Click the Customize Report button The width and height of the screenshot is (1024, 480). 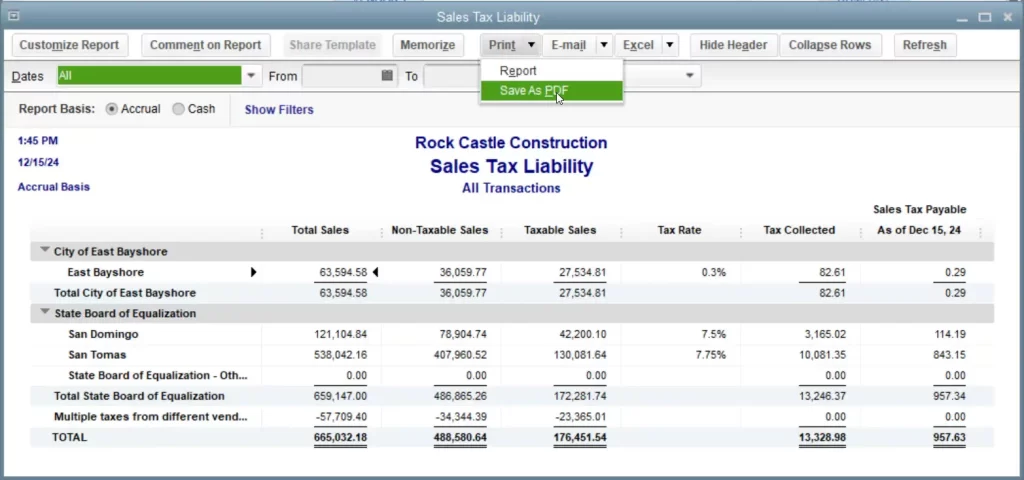pyautogui.click(x=69, y=45)
